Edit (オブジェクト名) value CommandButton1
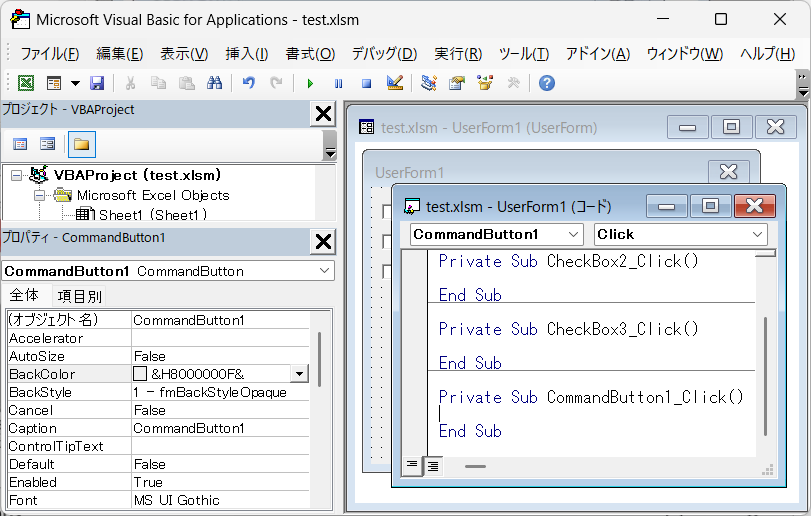The image size is (811, 516). [220, 320]
